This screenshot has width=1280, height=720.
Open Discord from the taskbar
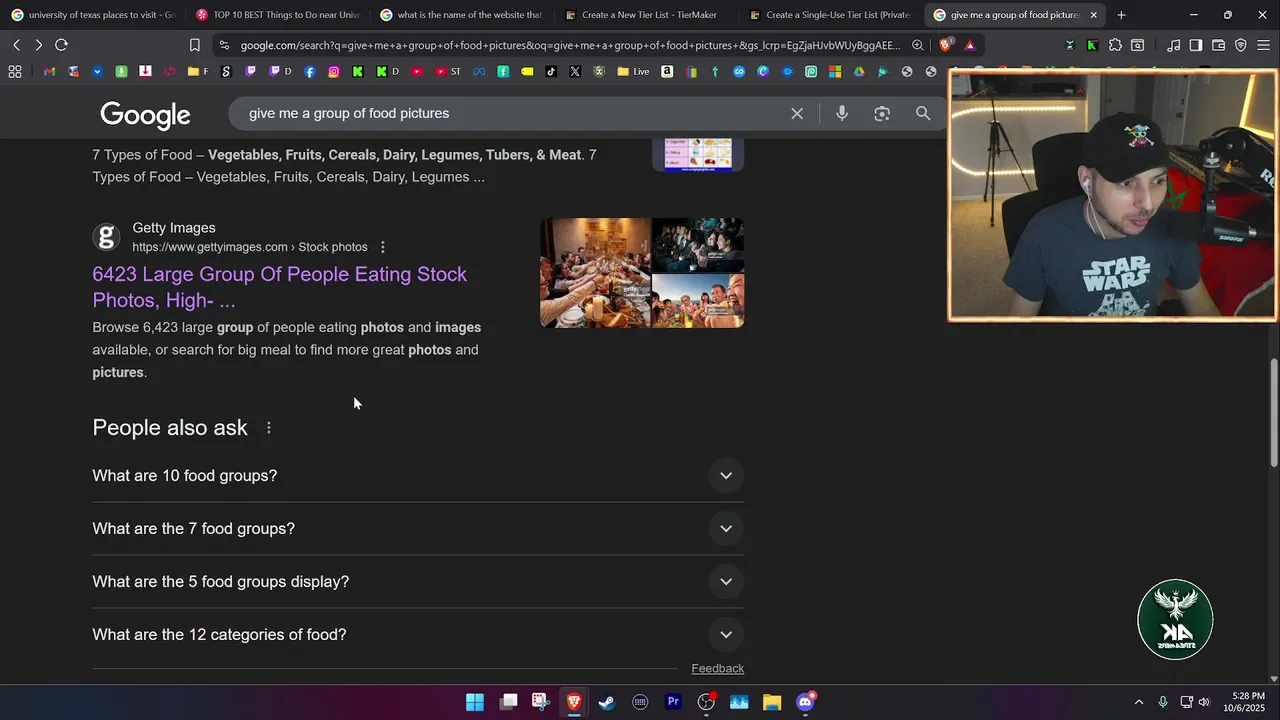tap(805, 702)
